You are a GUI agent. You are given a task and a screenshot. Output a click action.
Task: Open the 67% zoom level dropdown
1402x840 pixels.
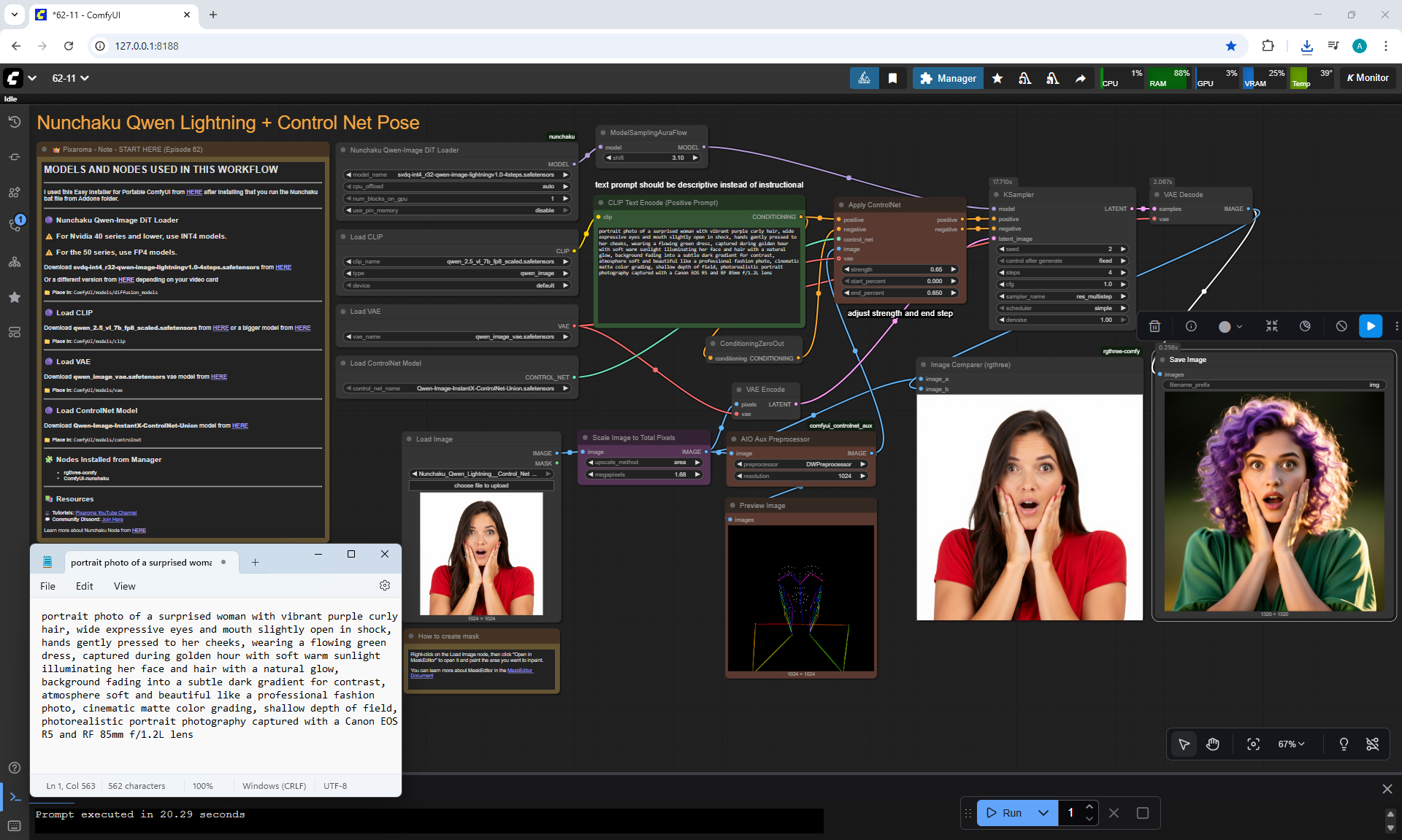tap(1290, 744)
